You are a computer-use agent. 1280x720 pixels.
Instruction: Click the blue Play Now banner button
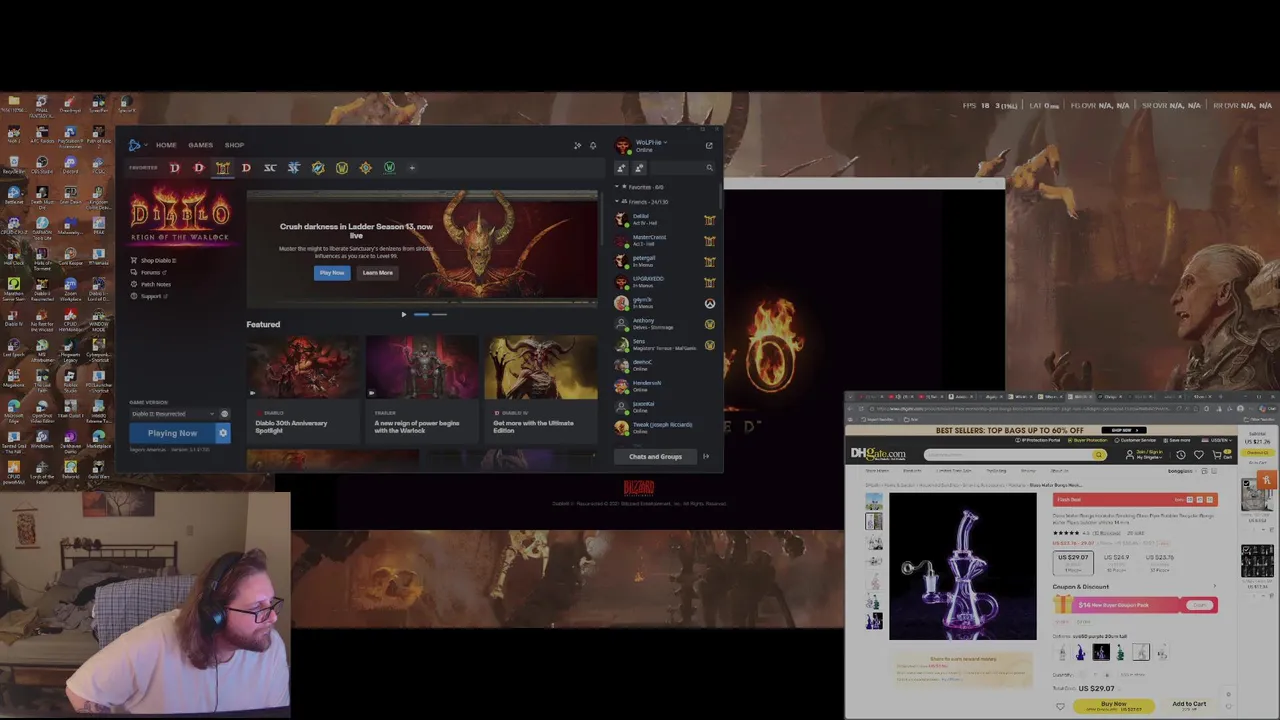(x=331, y=272)
